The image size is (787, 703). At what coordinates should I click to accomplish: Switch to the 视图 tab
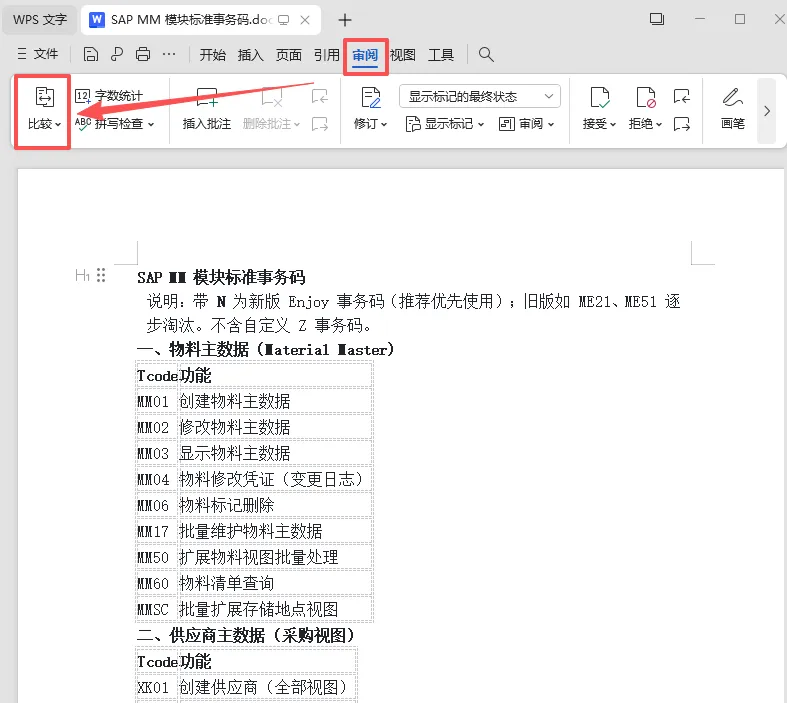pyautogui.click(x=403, y=54)
